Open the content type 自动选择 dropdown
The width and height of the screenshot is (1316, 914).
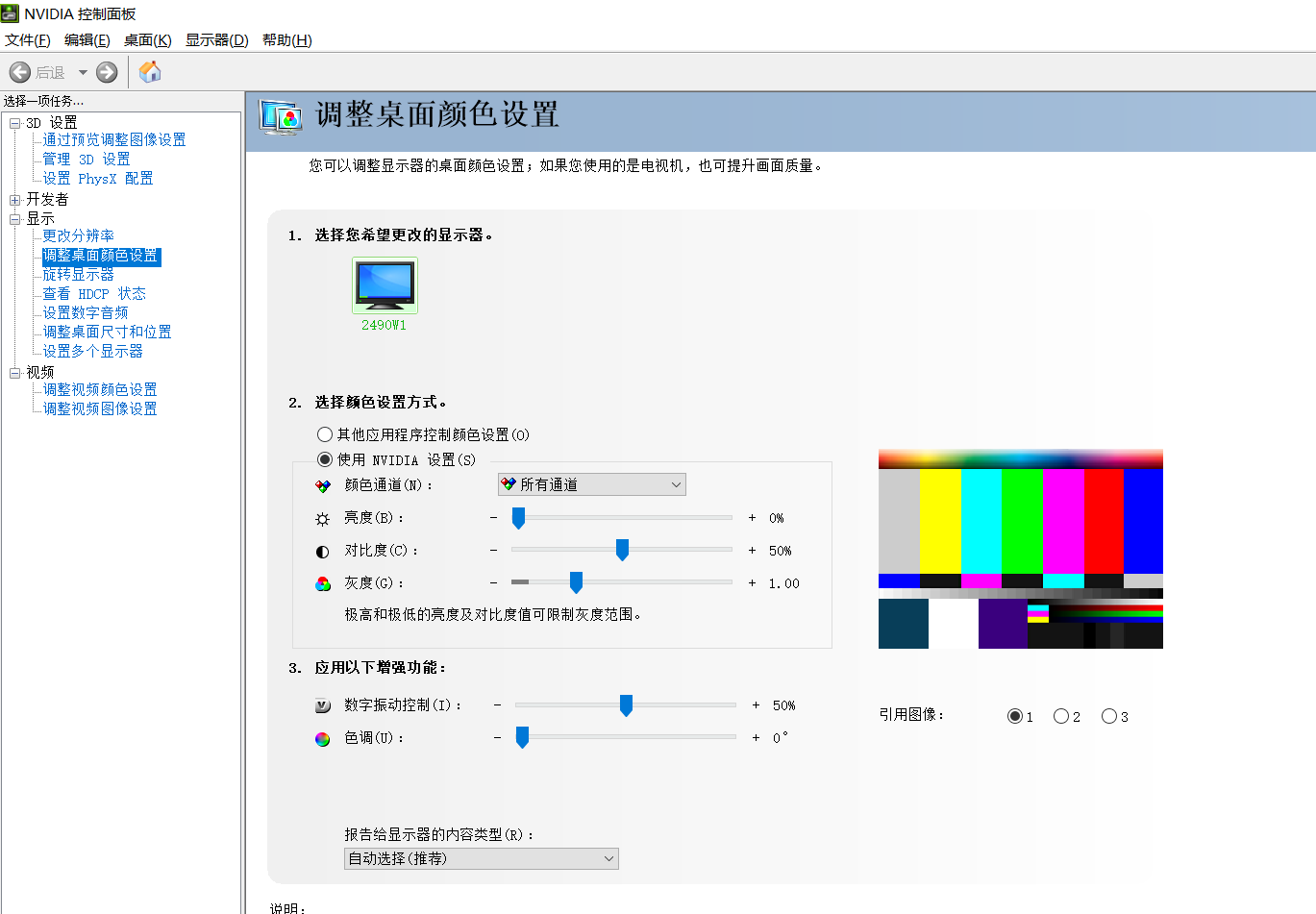point(482,858)
